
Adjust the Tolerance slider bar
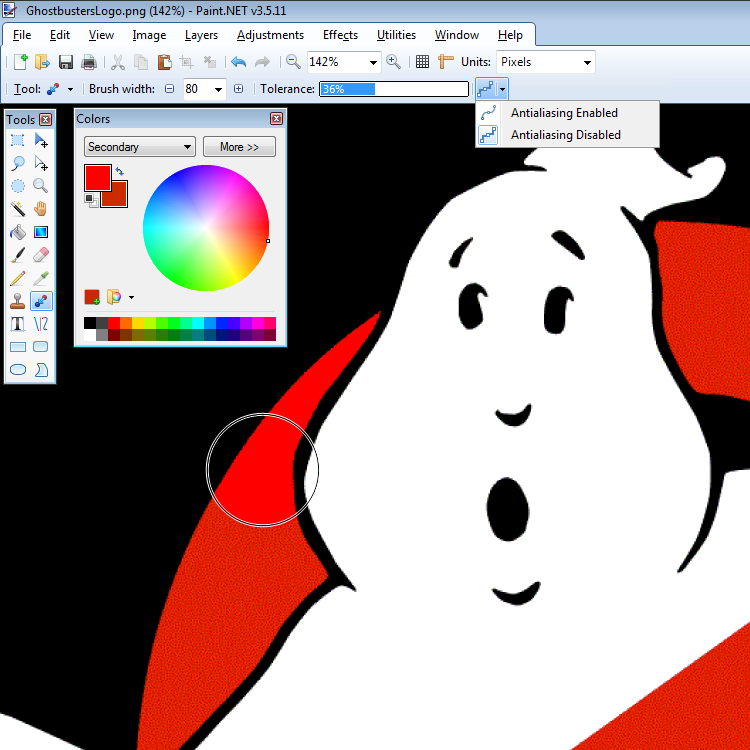pos(394,89)
